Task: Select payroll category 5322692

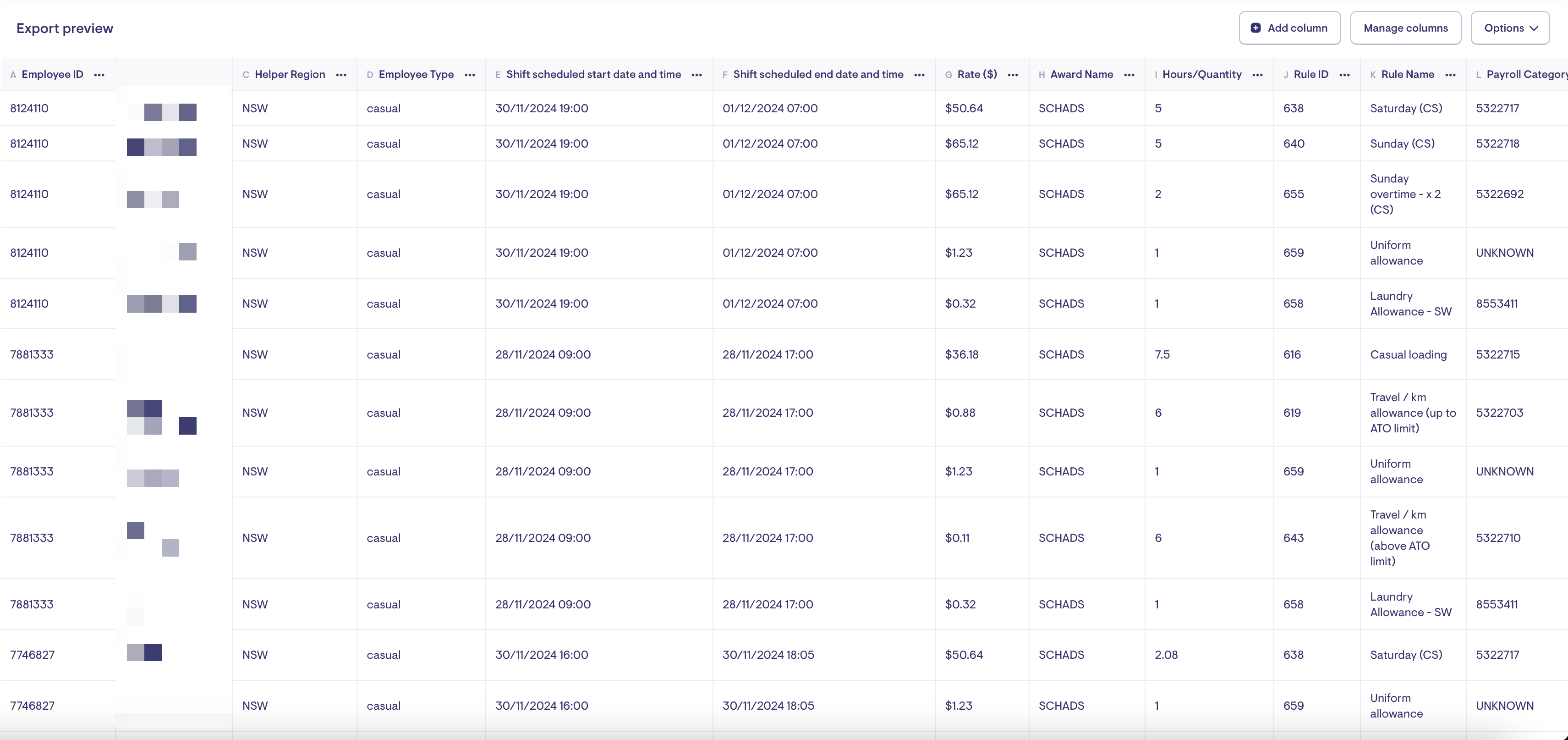Action: point(1499,194)
